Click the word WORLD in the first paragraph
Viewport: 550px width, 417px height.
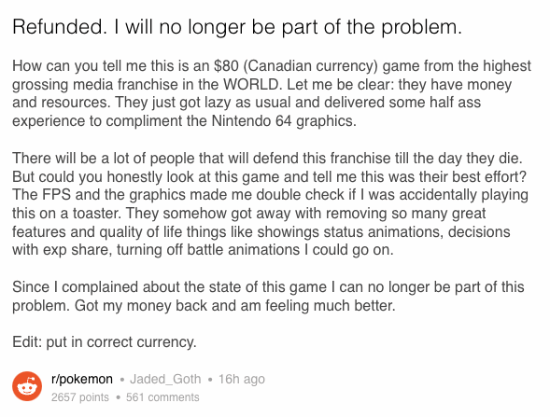(250, 85)
